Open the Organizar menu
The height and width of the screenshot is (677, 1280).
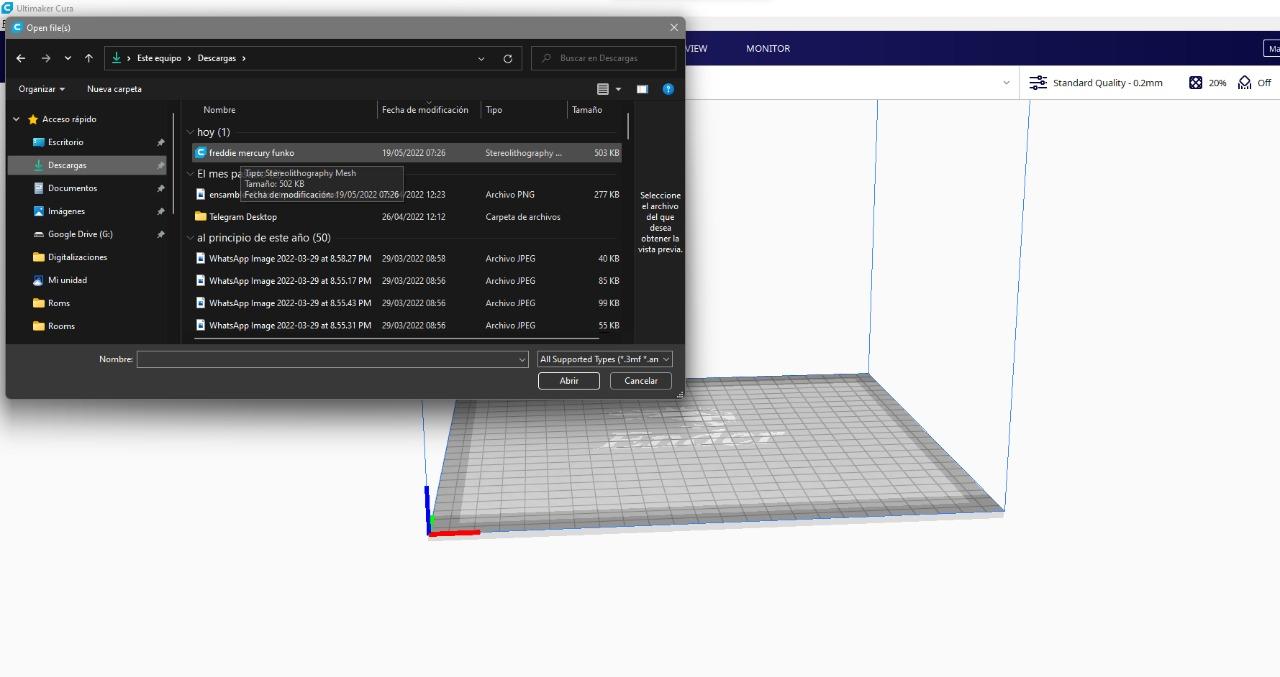point(42,89)
